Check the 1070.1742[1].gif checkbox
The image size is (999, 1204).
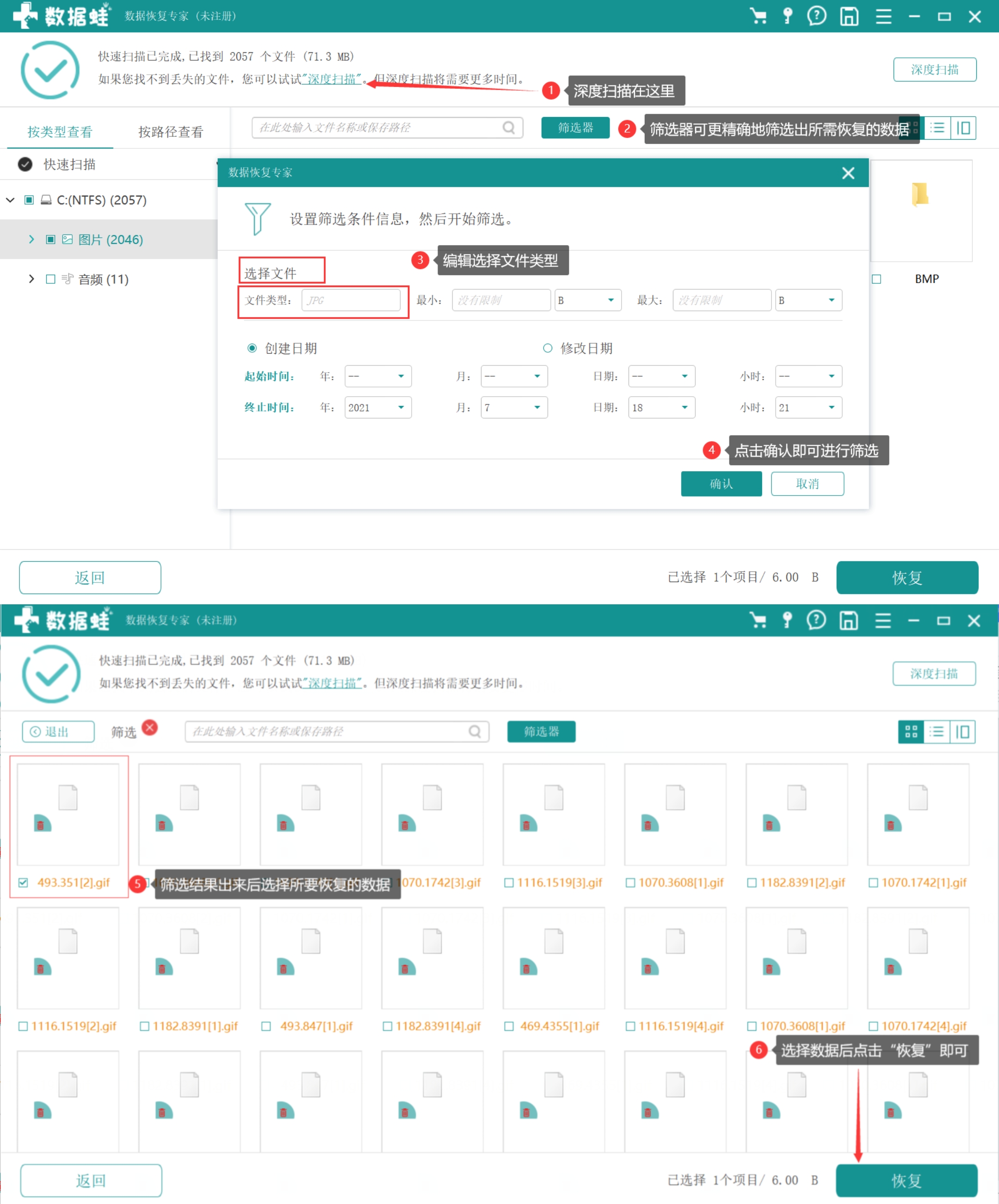873,883
